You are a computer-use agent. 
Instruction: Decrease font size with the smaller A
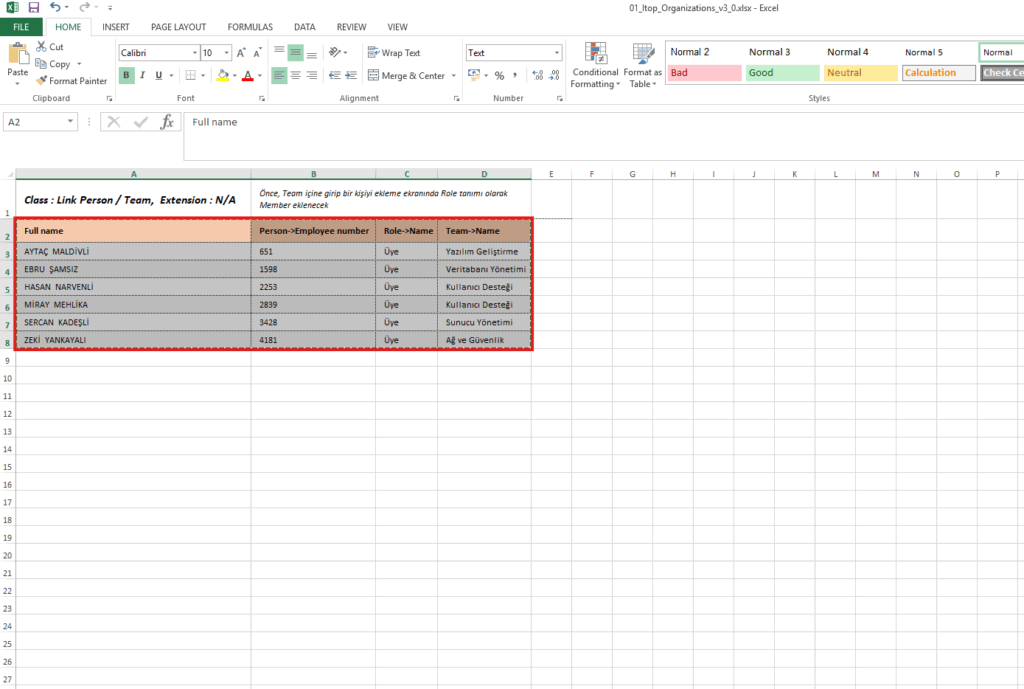[x=257, y=53]
